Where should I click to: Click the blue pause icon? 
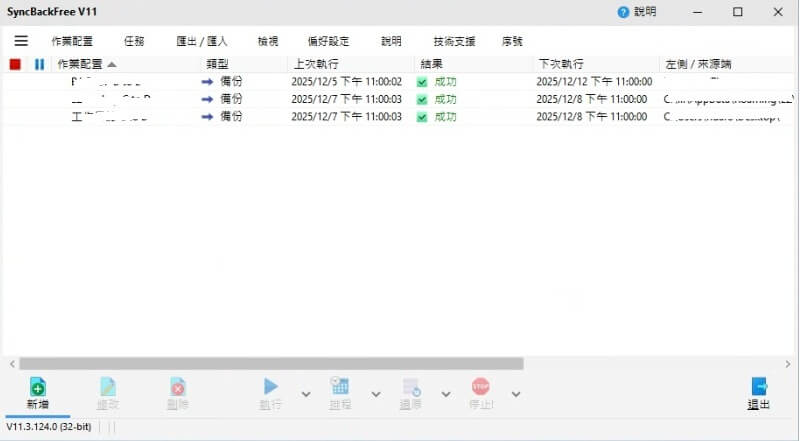pos(39,64)
